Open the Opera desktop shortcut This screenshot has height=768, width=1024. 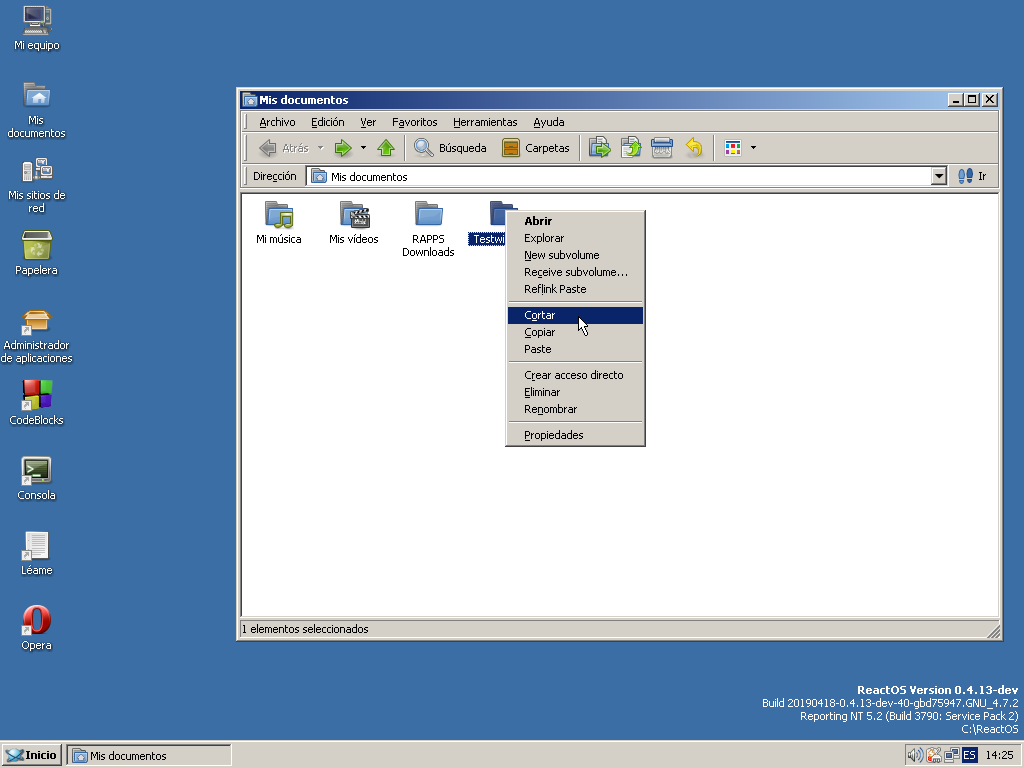coord(36,622)
